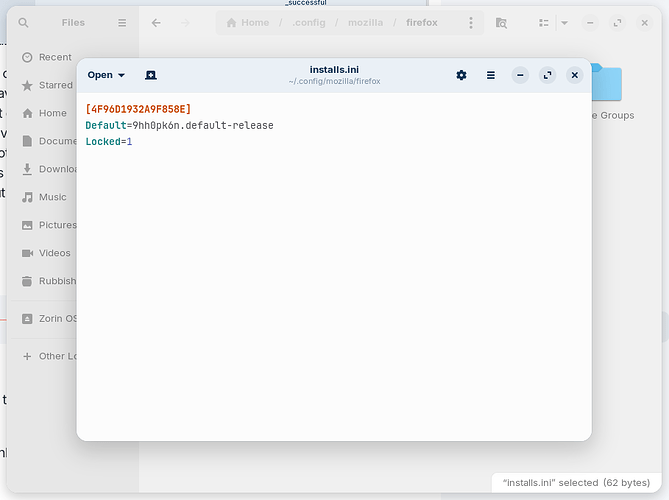The height and width of the screenshot is (500, 669).
Task: Go back in the Files window
Action: [x=156, y=23]
